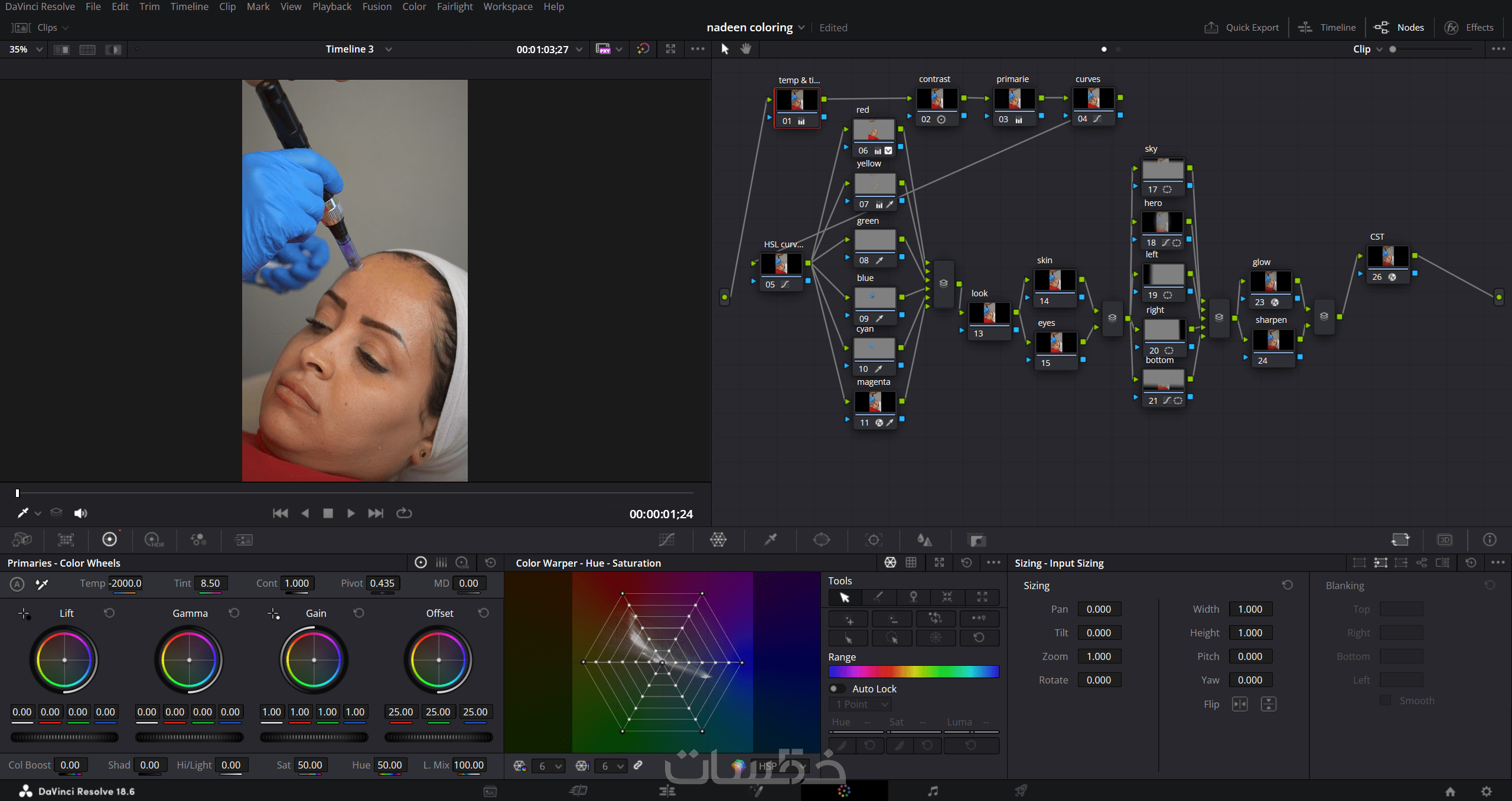This screenshot has height=801, width=1512.
Task: Open the Power Window palette icon
Action: [822, 540]
